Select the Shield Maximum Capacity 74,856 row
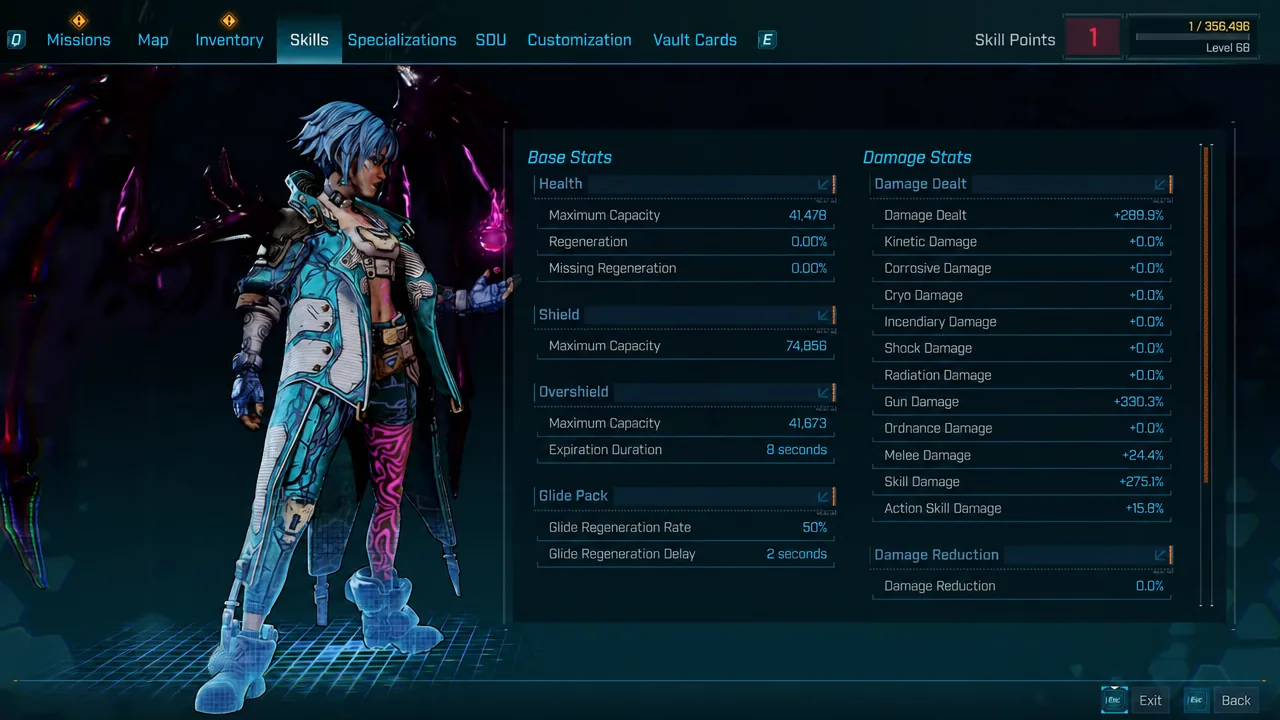 (x=686, y=346)
